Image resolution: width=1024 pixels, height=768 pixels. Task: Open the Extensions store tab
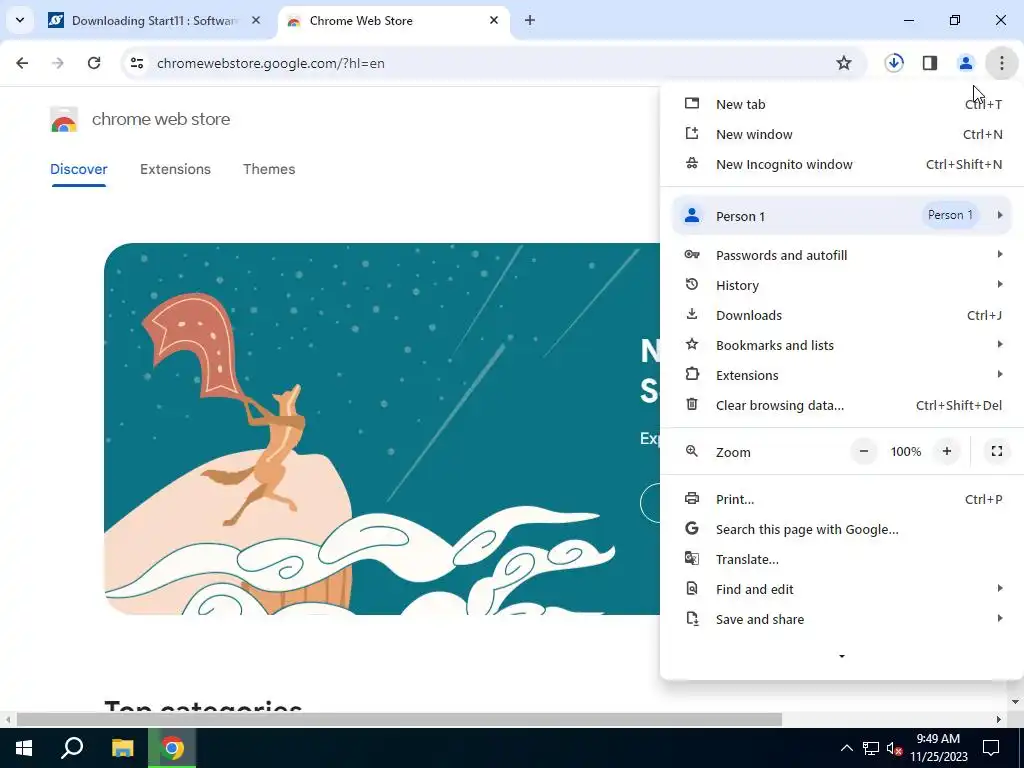[175, 169]
